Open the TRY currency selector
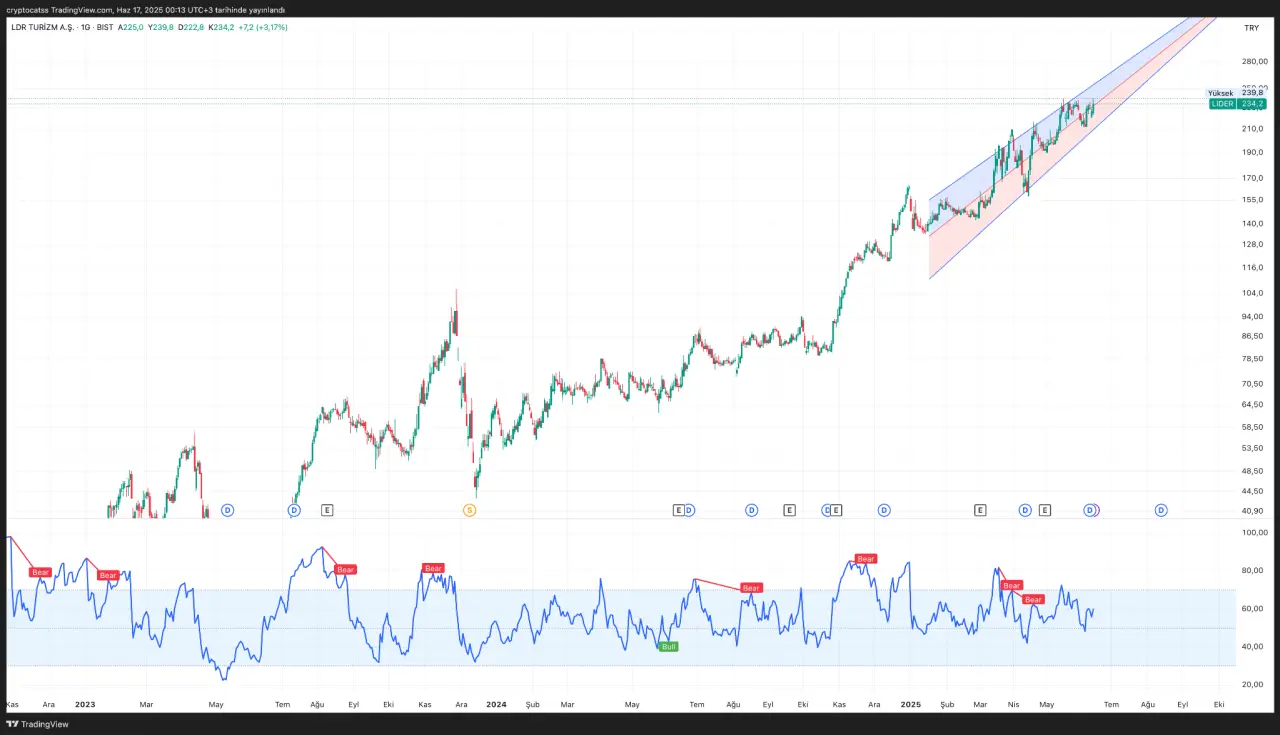This screenshot has height=735, width=1280. pos(1250,28)
